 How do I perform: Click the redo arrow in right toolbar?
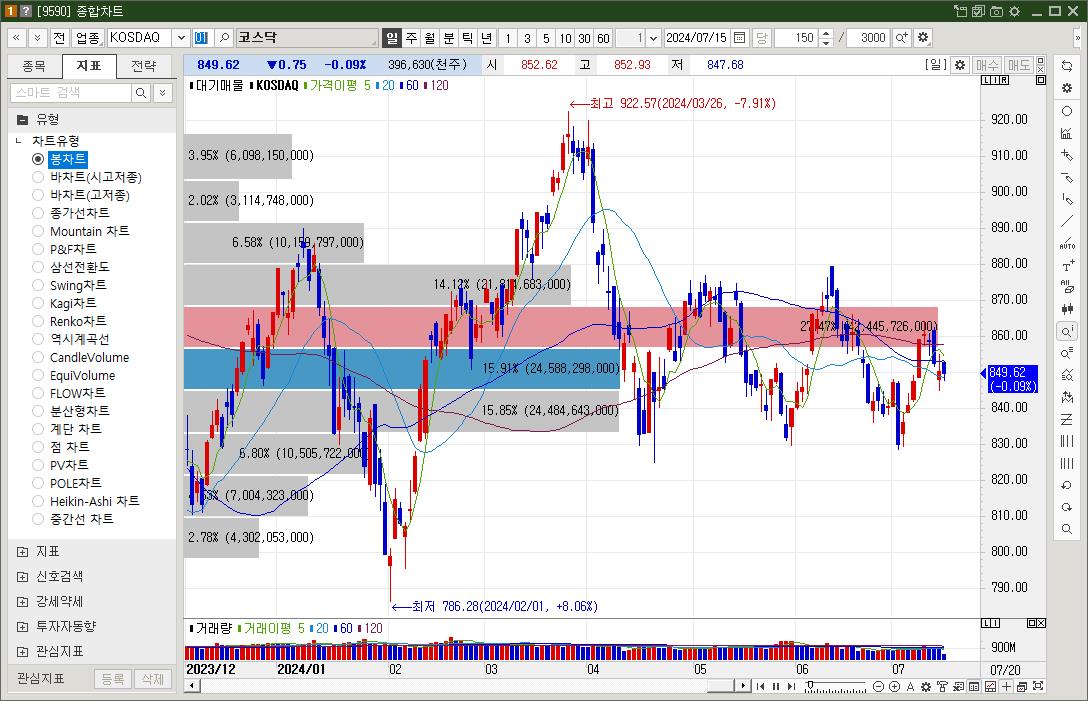coord(1067,507)
